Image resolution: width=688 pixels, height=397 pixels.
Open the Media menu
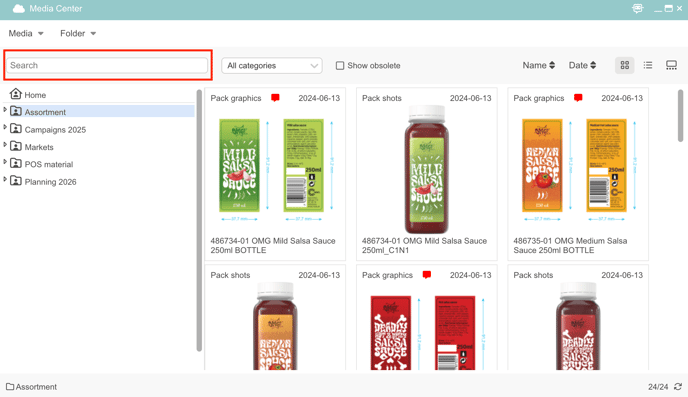[26, 33]
